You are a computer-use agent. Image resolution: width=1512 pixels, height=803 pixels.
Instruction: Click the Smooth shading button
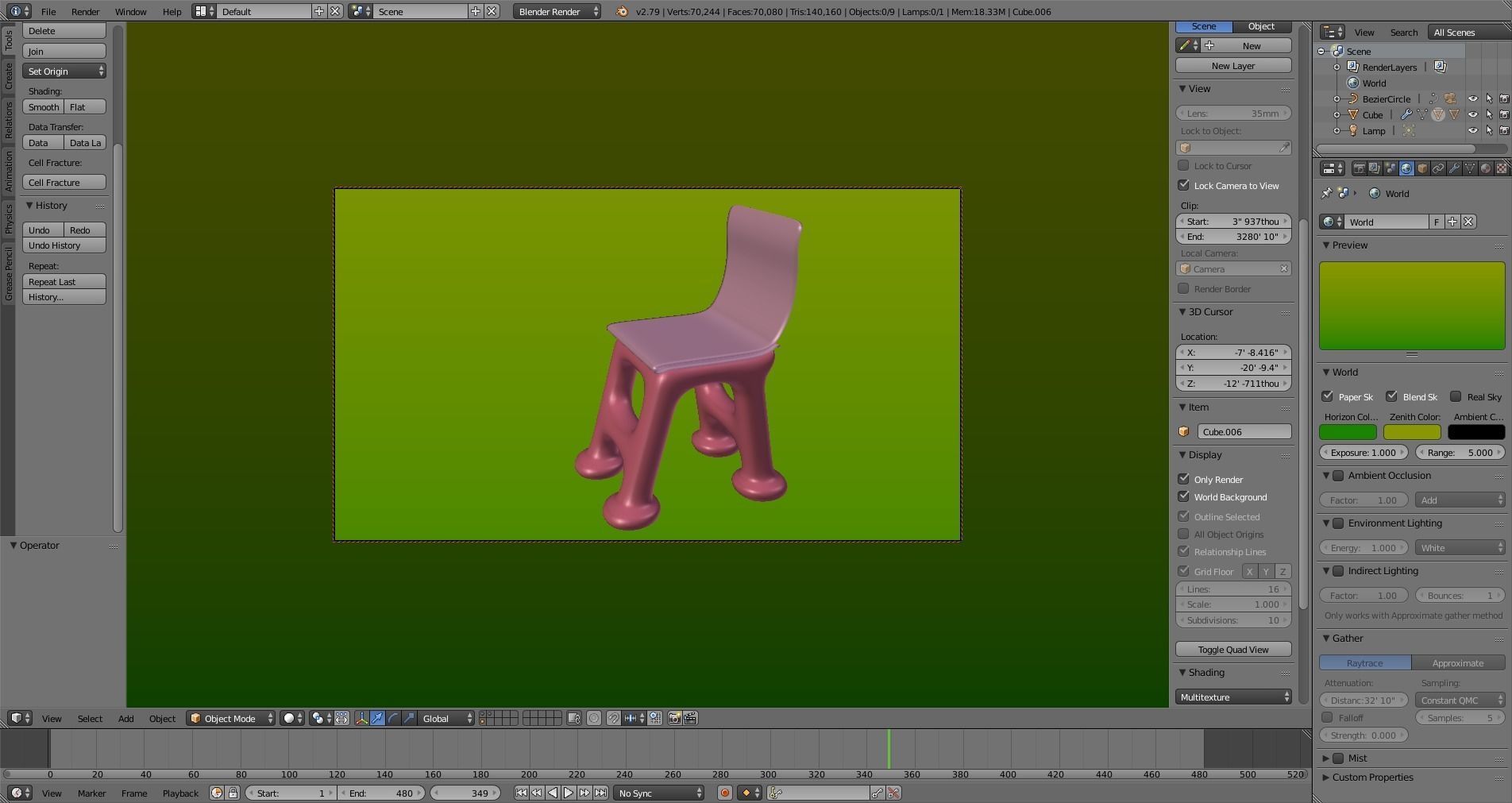pos(44,106)
